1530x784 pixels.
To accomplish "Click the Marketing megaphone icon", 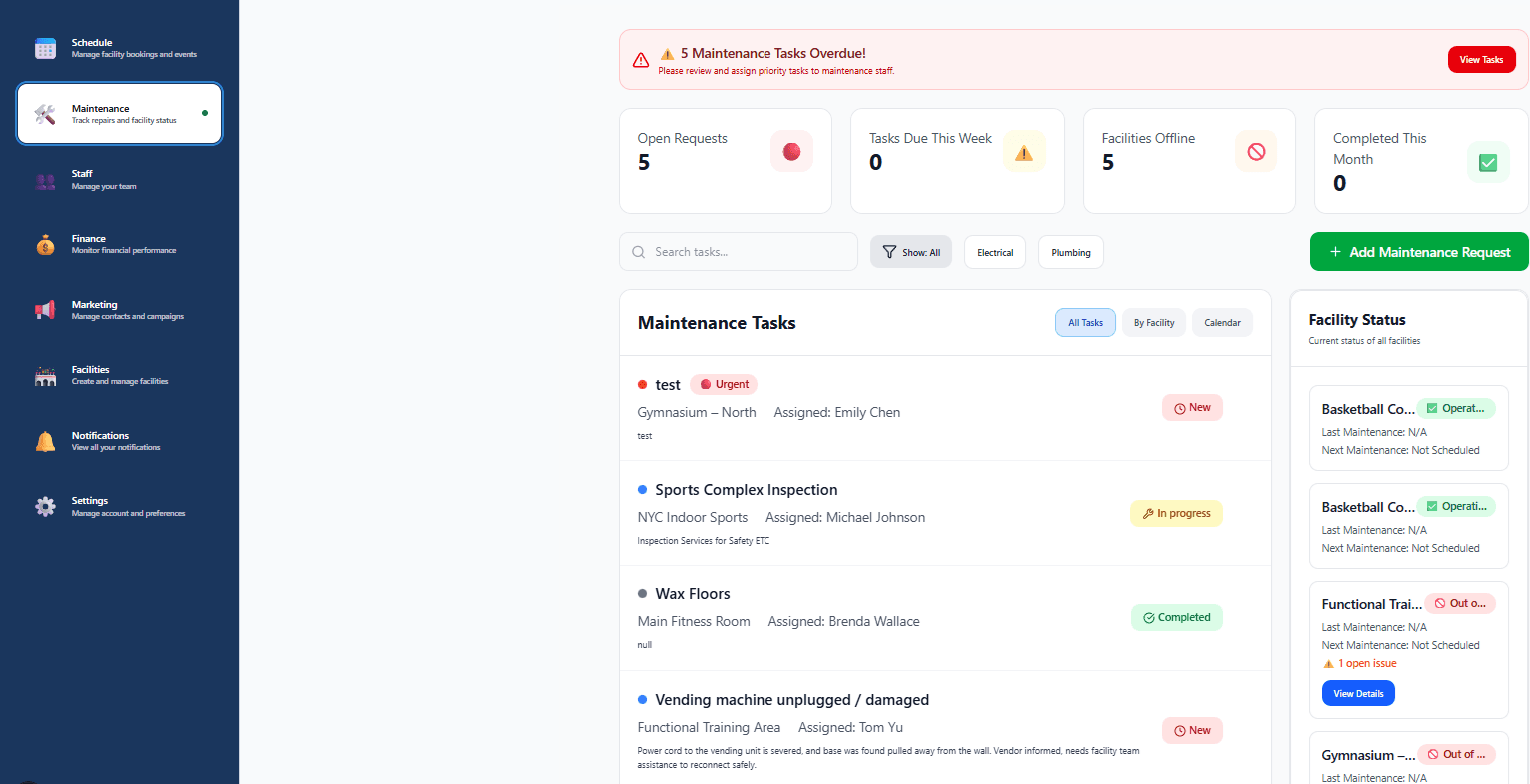I will [45, 310].
